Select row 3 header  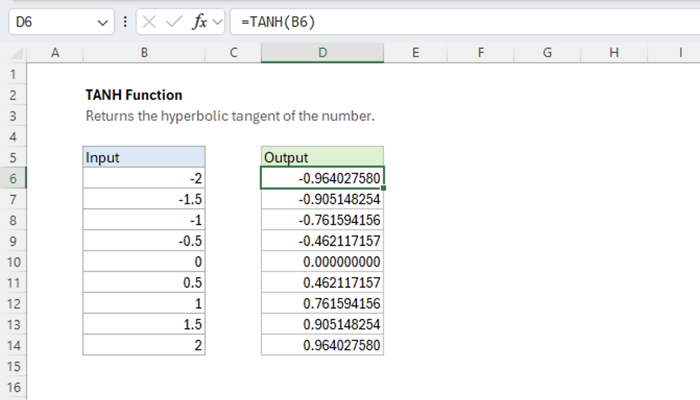point(13,116)
